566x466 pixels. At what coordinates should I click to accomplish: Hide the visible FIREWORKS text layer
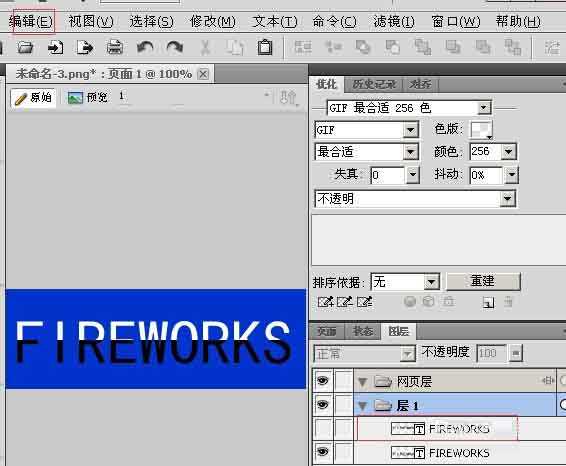pyautogui.click(x=323, y=452)
